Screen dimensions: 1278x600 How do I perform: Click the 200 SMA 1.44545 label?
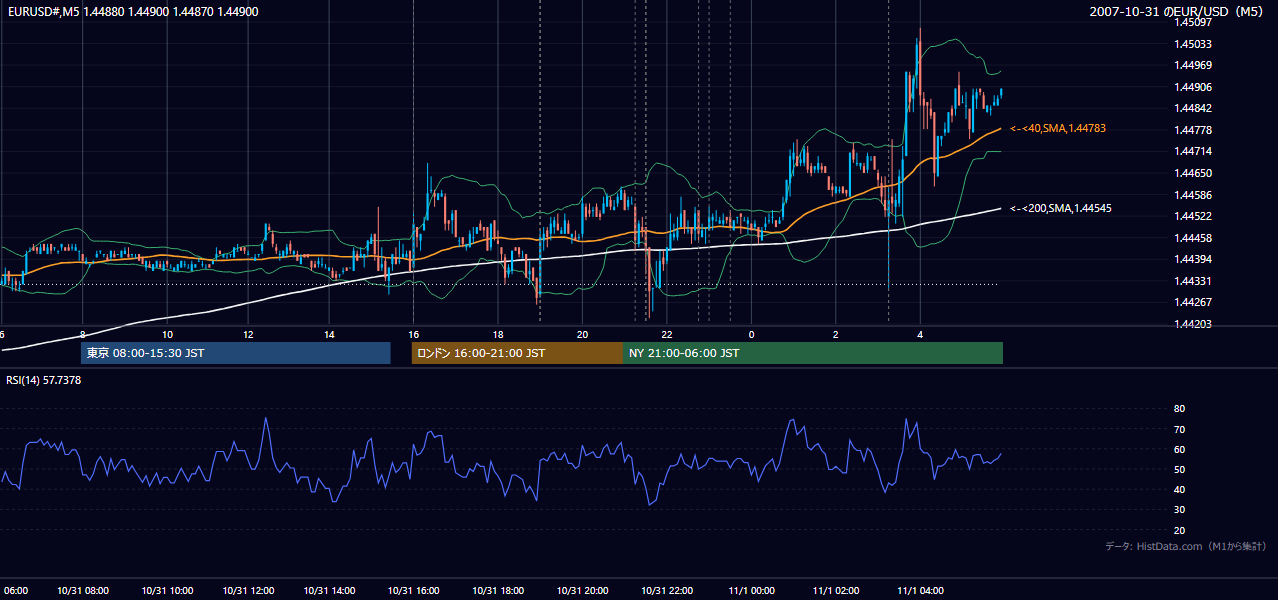click(1061, 209)
